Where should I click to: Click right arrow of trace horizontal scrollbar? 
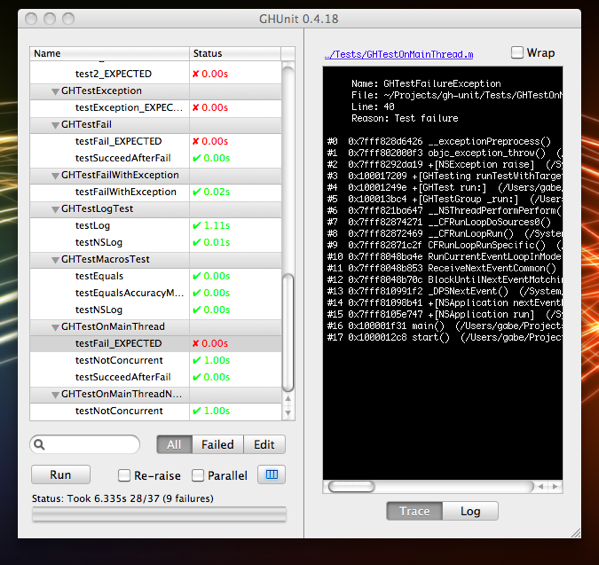(555, 487)
